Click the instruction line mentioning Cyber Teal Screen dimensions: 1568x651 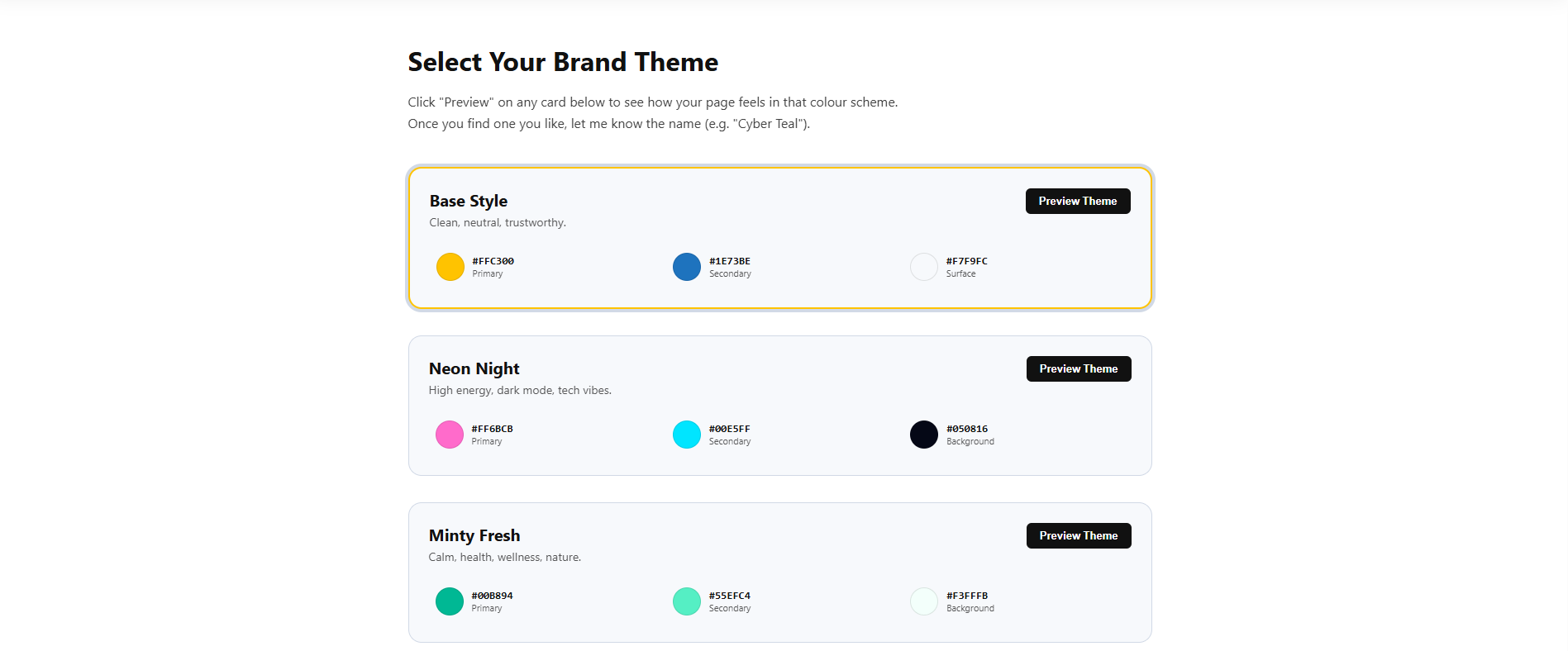pyautogui.click(x=609, y=124)
